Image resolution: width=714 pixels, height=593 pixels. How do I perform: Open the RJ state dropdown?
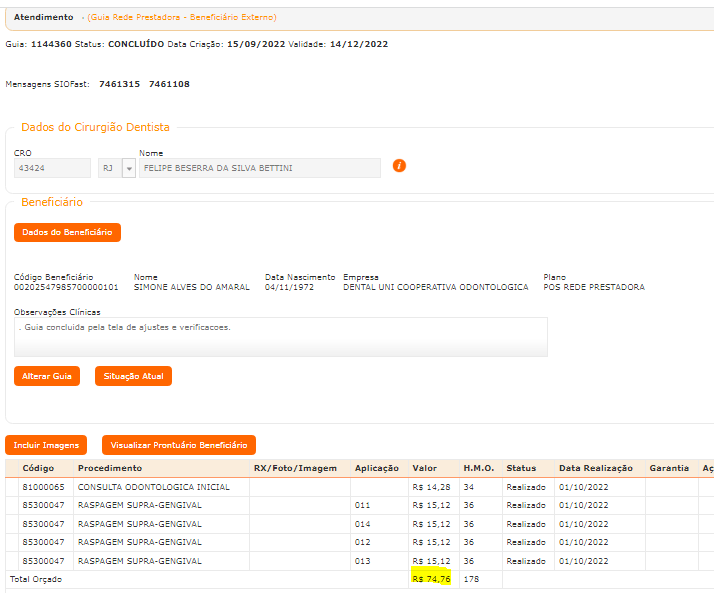click(x=128, y=168)
